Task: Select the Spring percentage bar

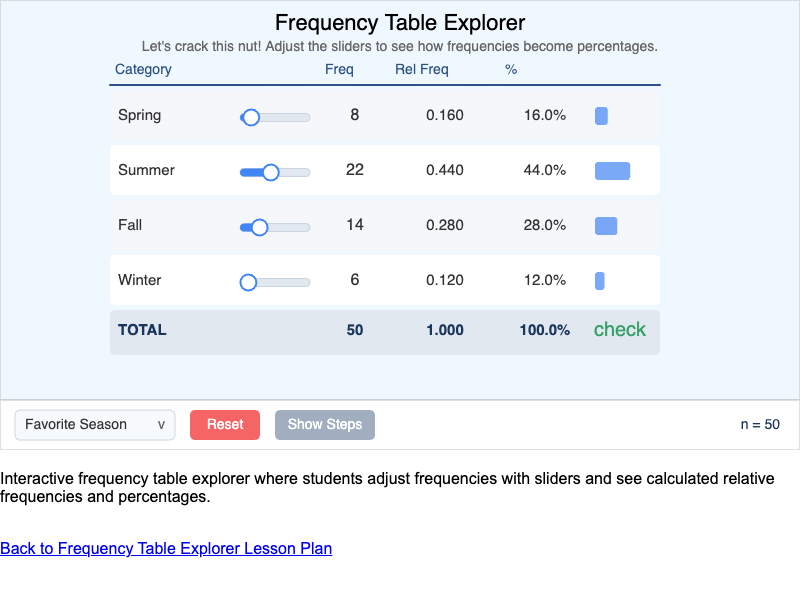Action: [601, 116]
